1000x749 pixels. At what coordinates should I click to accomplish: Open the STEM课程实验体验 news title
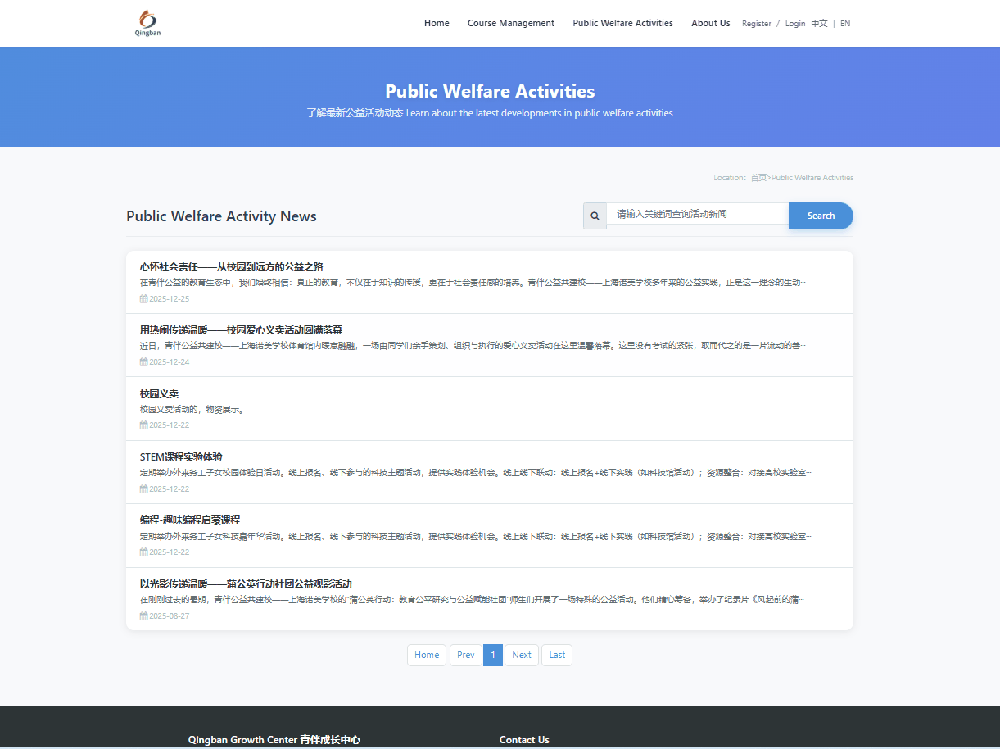tap(181, 457)
